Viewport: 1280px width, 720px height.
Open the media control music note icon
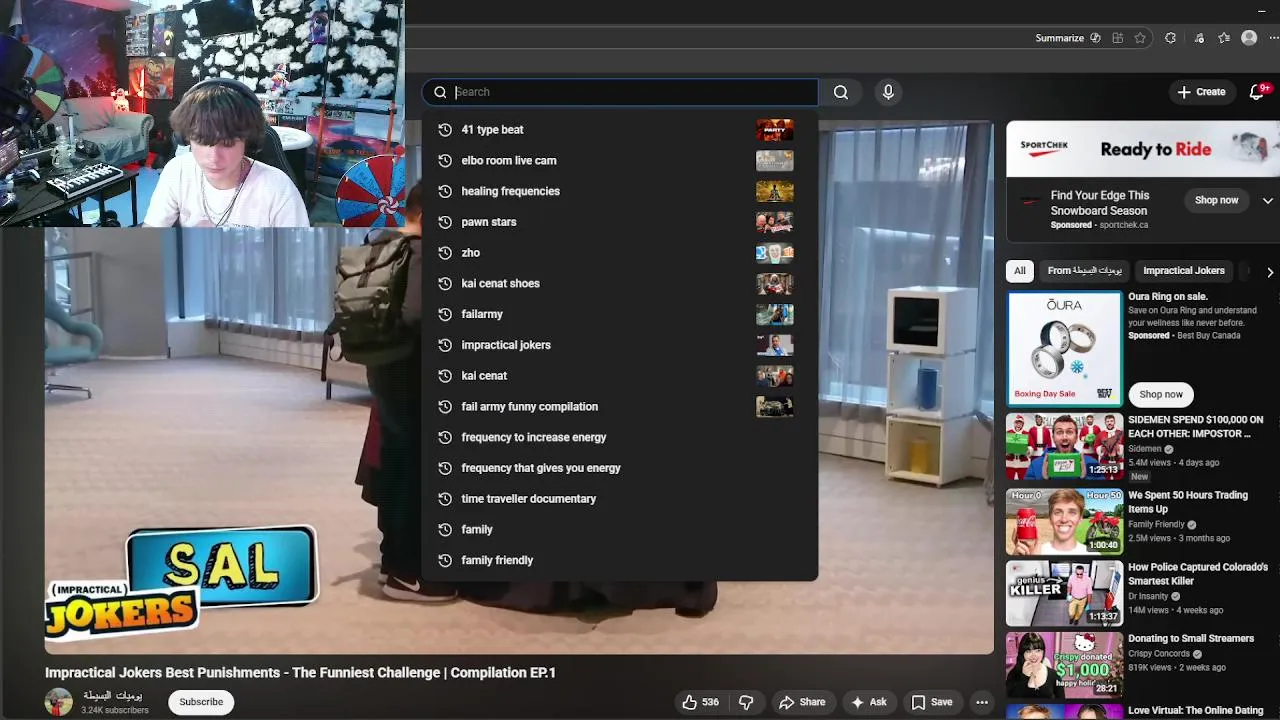pos(1199,38)
